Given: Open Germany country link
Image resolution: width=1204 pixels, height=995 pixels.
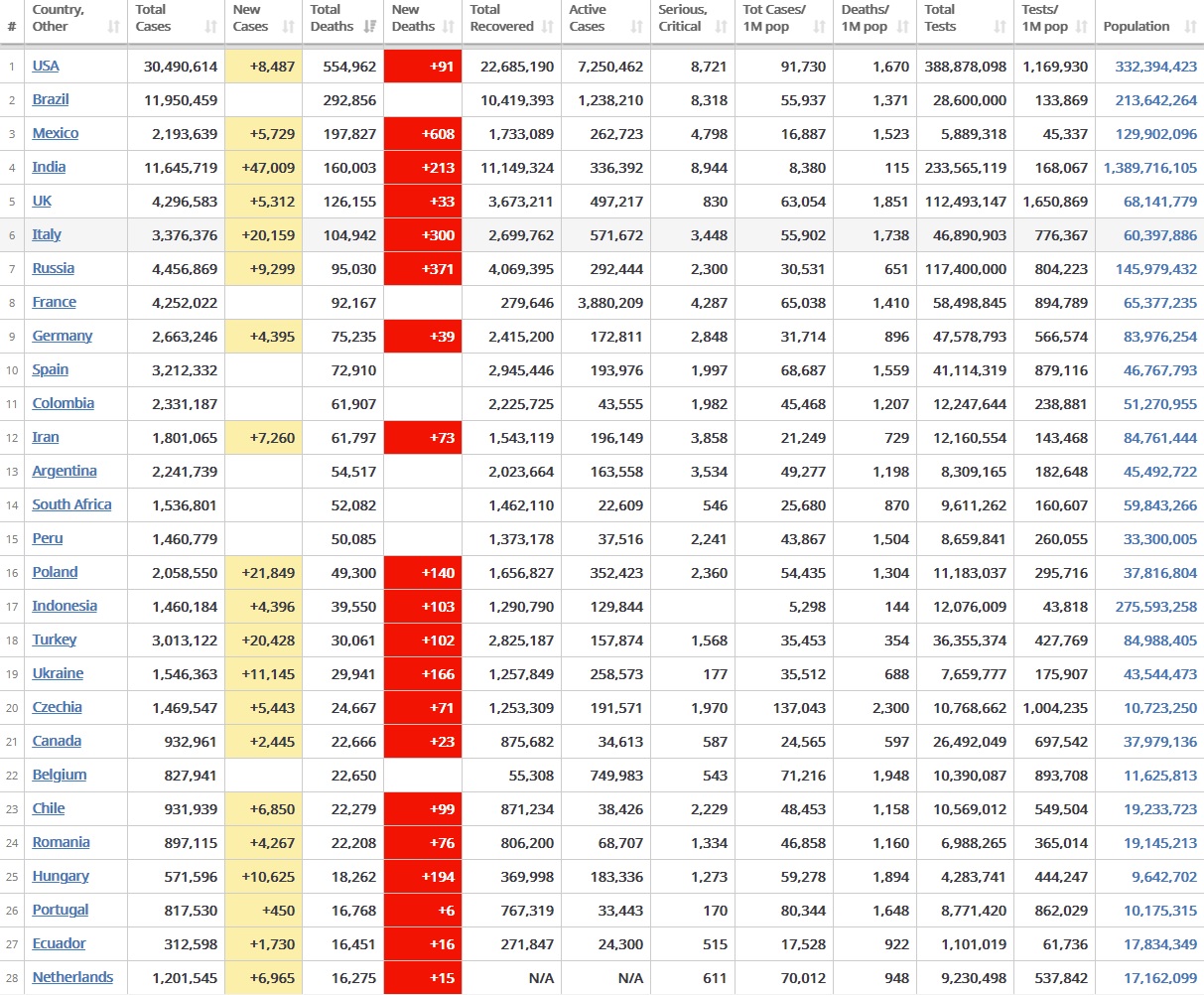Looking at the screenshot, I should coord(63,336).
